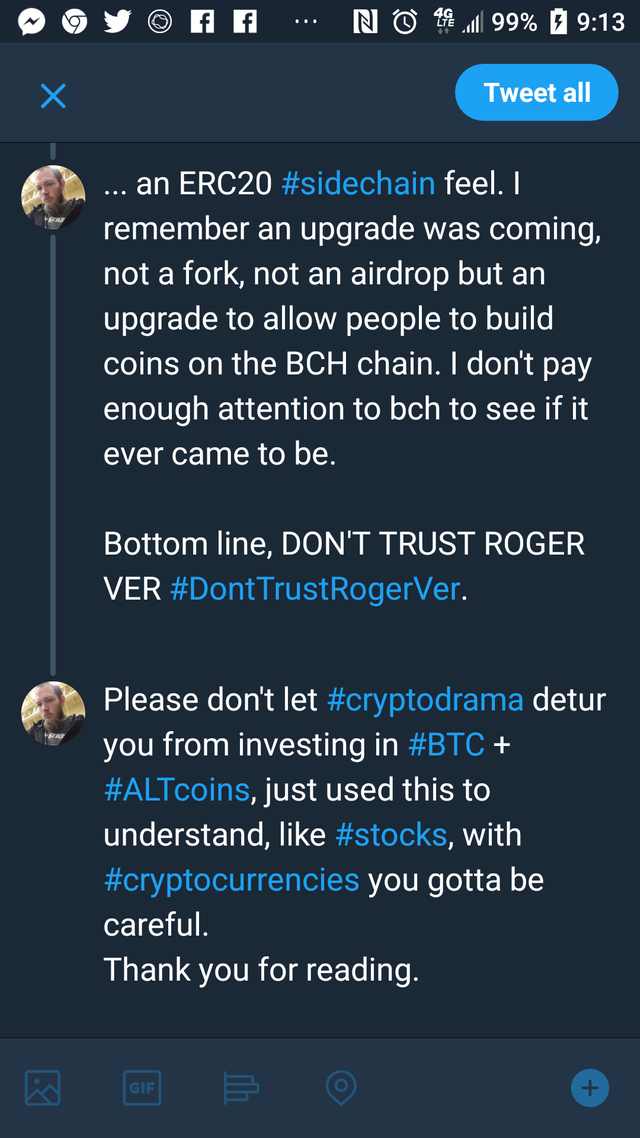Viewport: 640px width, 1138px height.
Task: Tap the Twitter notification icon in status bar
Action: (117, 22)
